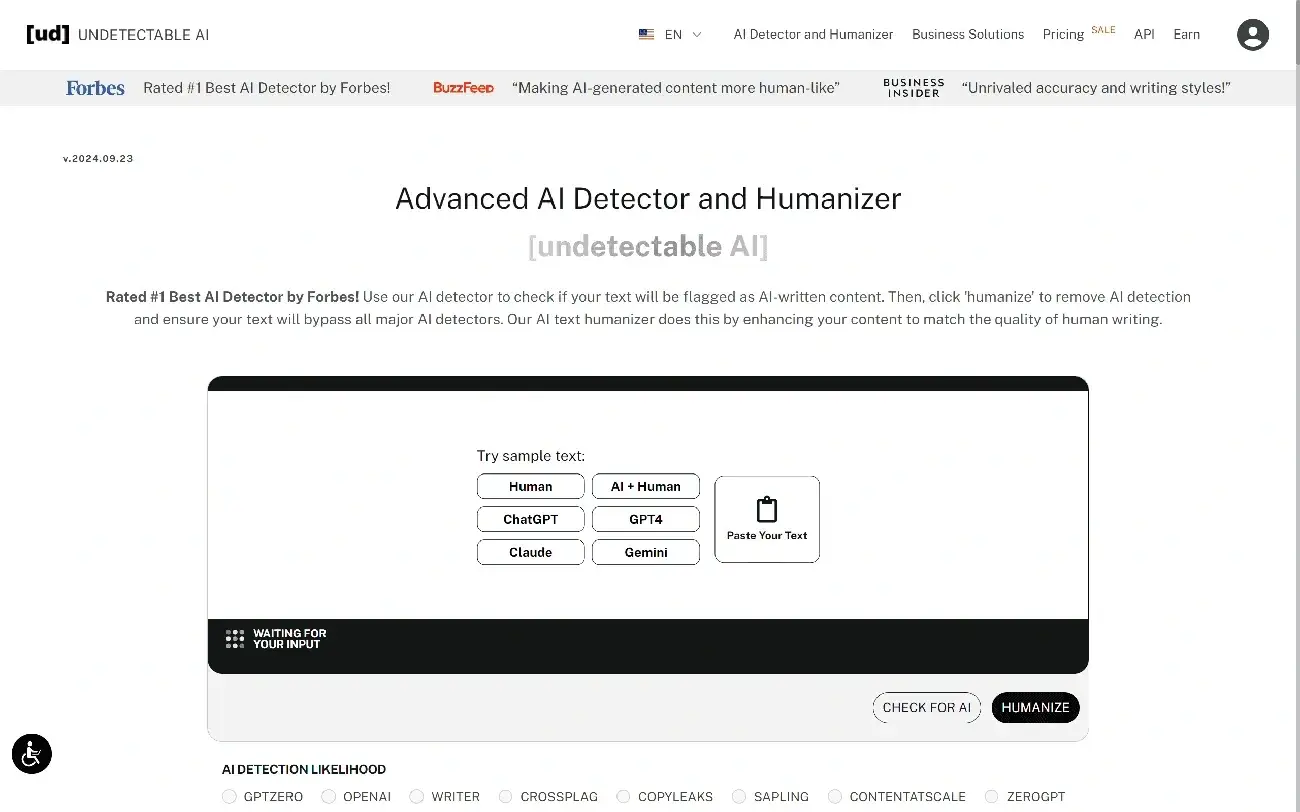Click the 'AI DETECTION LIKELIHOOD' label
The image size is (1300, 812).
click(304, 770)
